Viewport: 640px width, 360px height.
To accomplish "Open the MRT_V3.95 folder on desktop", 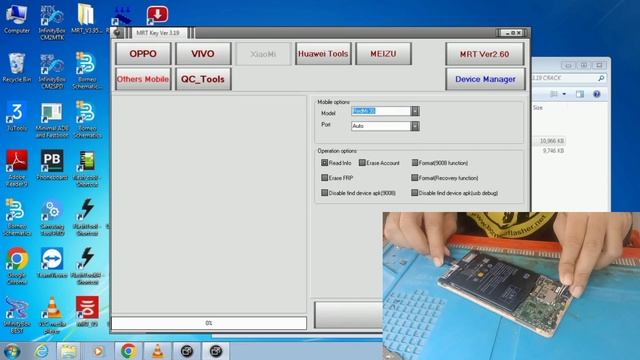I will 86,18.
